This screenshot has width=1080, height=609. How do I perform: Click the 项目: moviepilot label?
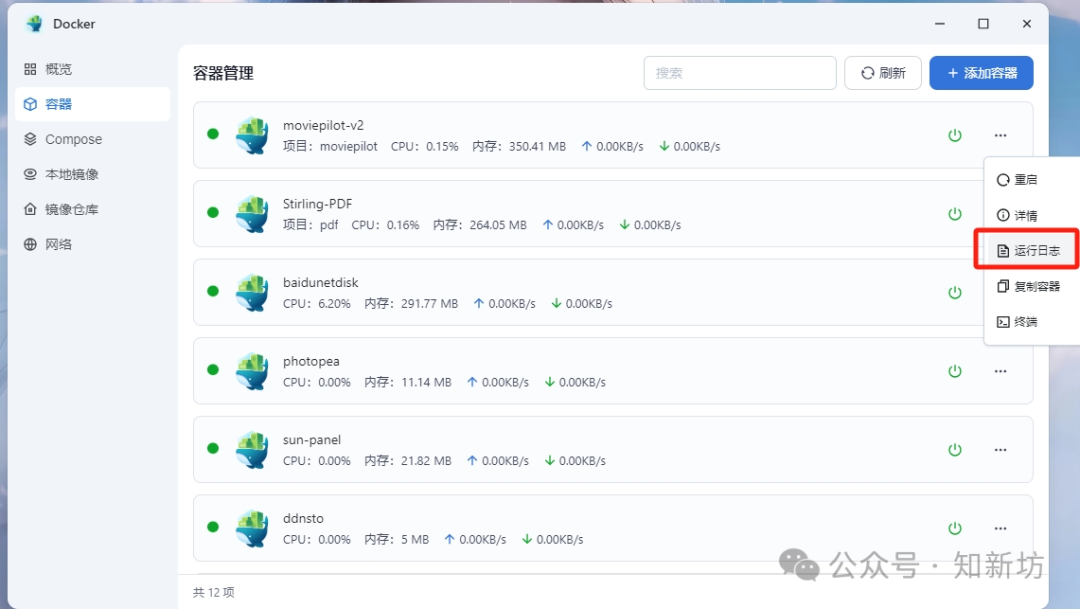330,147
